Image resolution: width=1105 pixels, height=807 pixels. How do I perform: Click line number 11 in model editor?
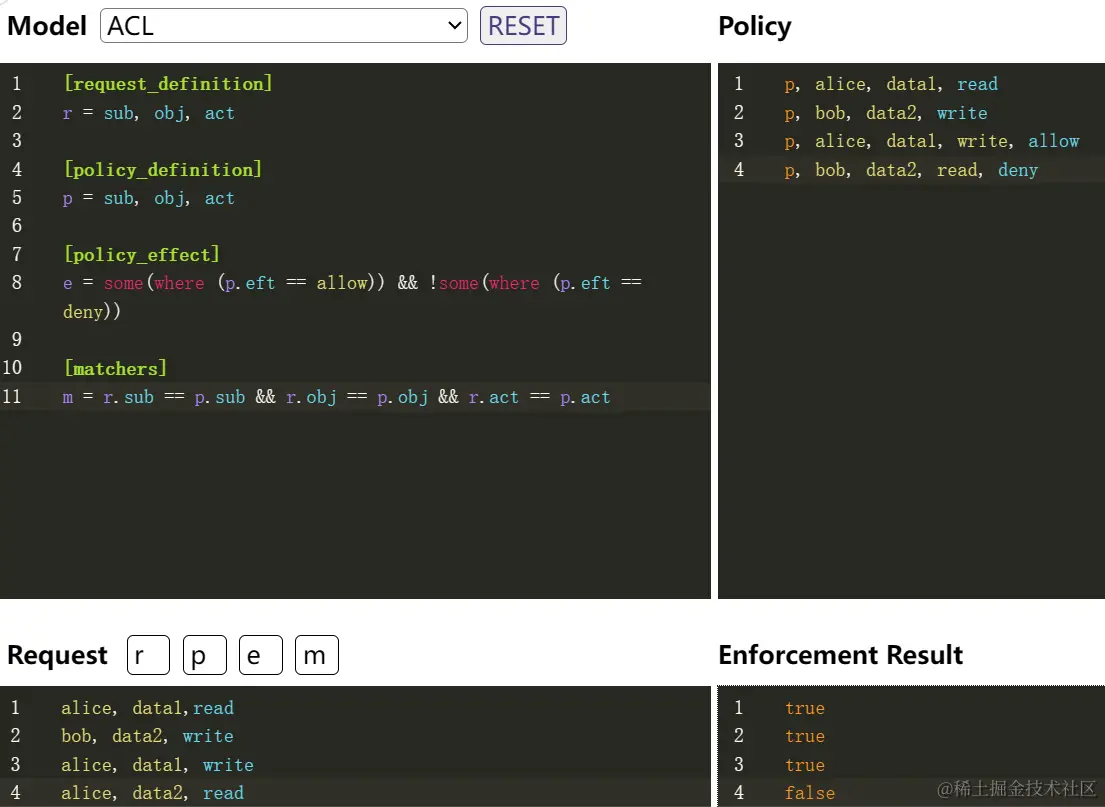[12, 397]
